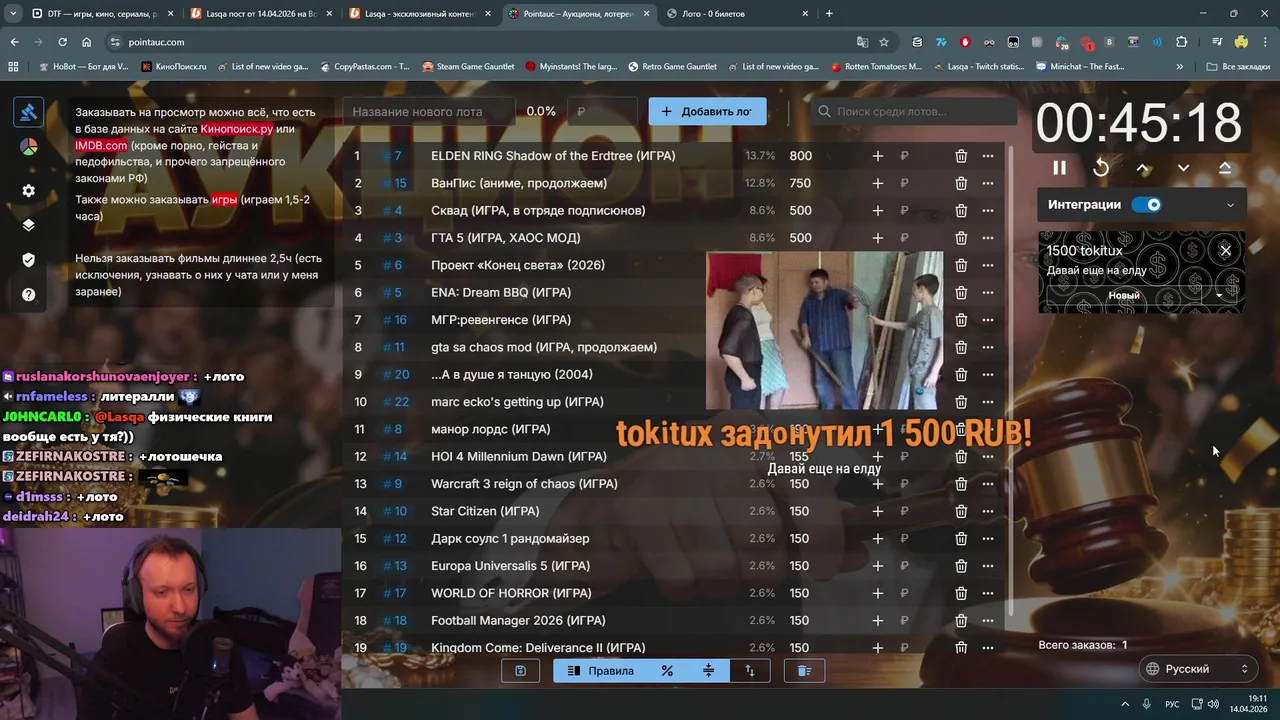Screen dimensions: 1280x720
Task: Click the new lot ruble amount field
Action: click(x=602, y=112)
